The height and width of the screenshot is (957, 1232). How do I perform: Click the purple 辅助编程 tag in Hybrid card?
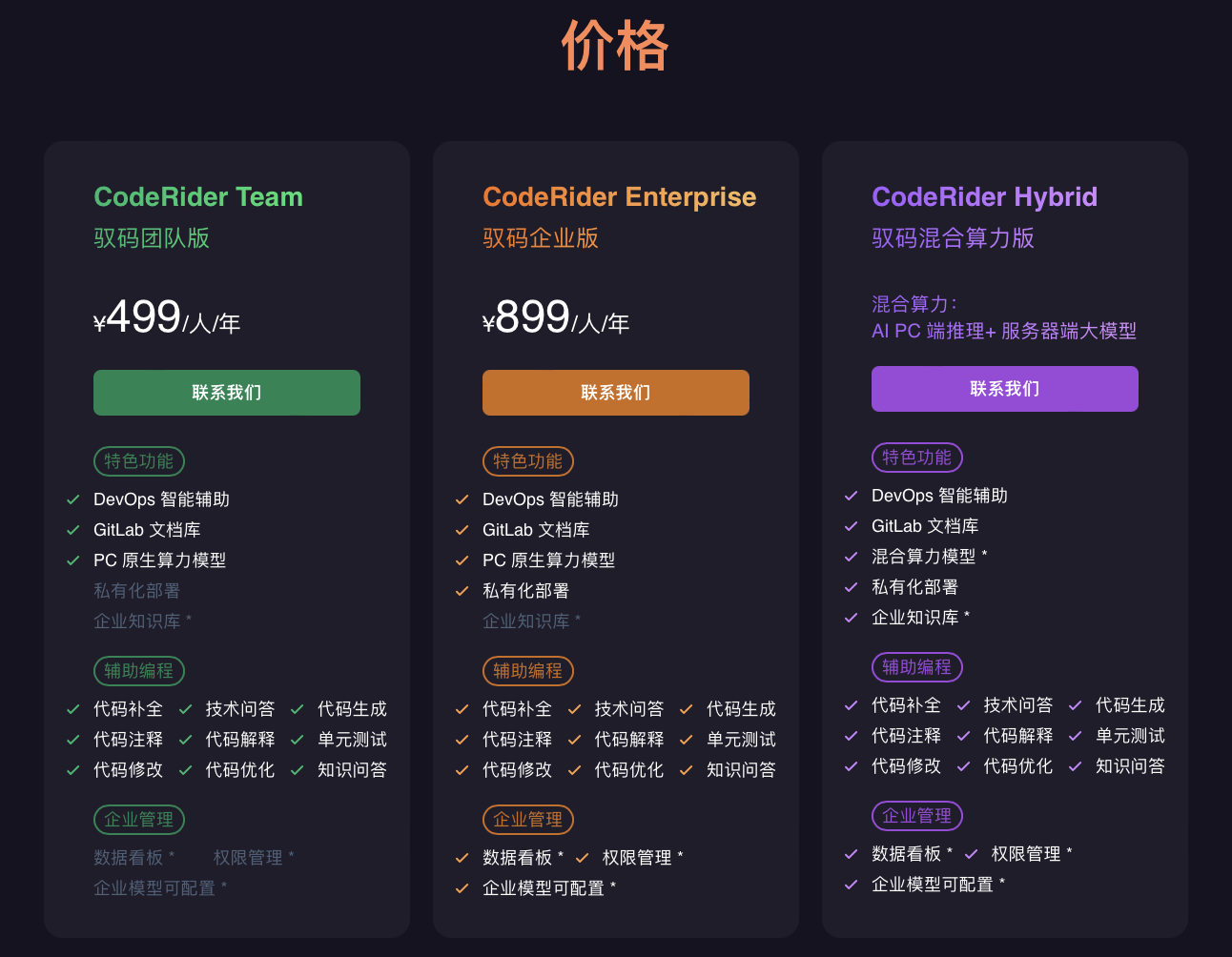[917, 667]
